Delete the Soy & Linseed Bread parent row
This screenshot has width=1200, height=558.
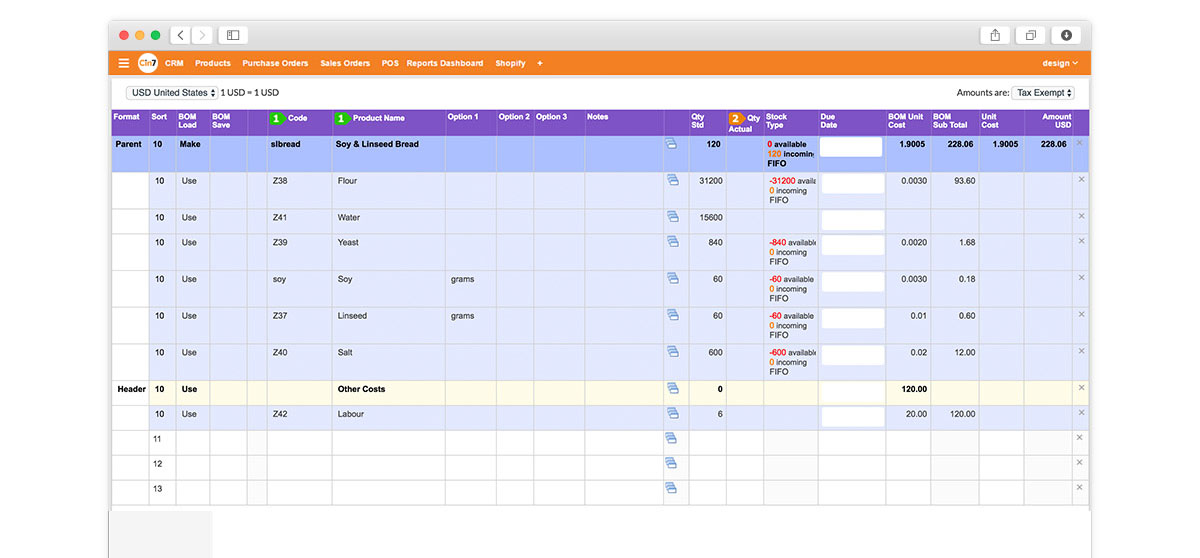point(1079,143)
